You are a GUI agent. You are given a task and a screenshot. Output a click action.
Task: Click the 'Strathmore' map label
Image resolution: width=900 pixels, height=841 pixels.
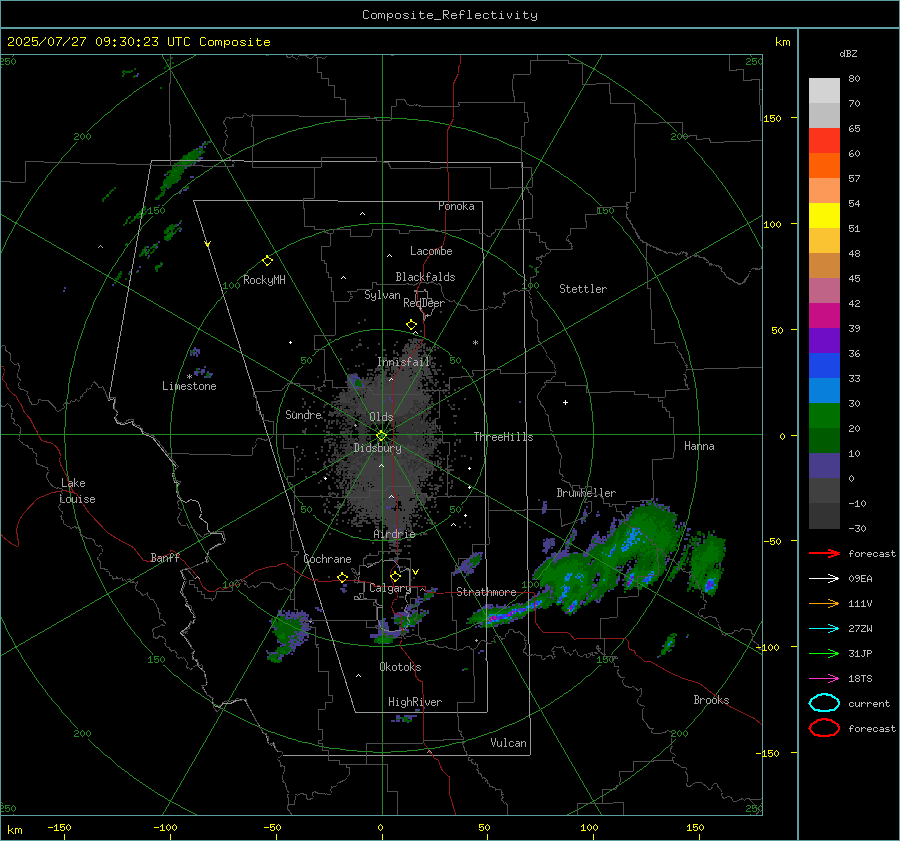[486, 592]
